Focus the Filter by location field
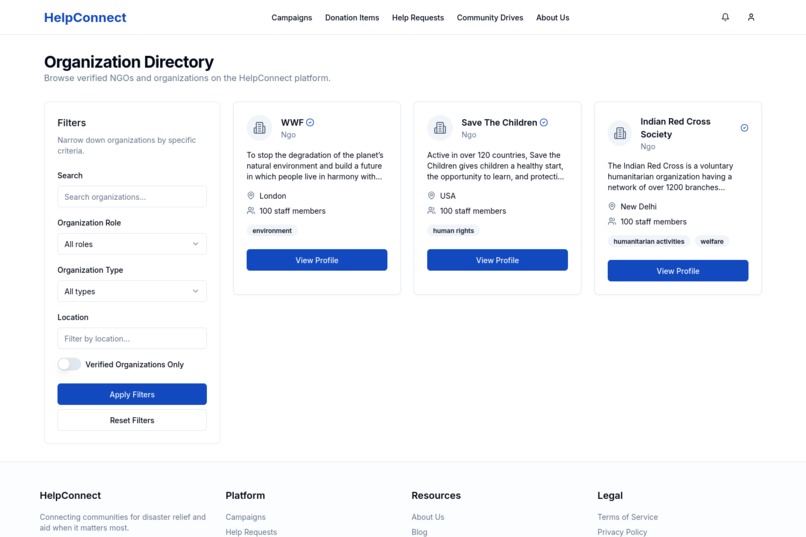This screenshot has width=806, height=537. click(132, 339)
